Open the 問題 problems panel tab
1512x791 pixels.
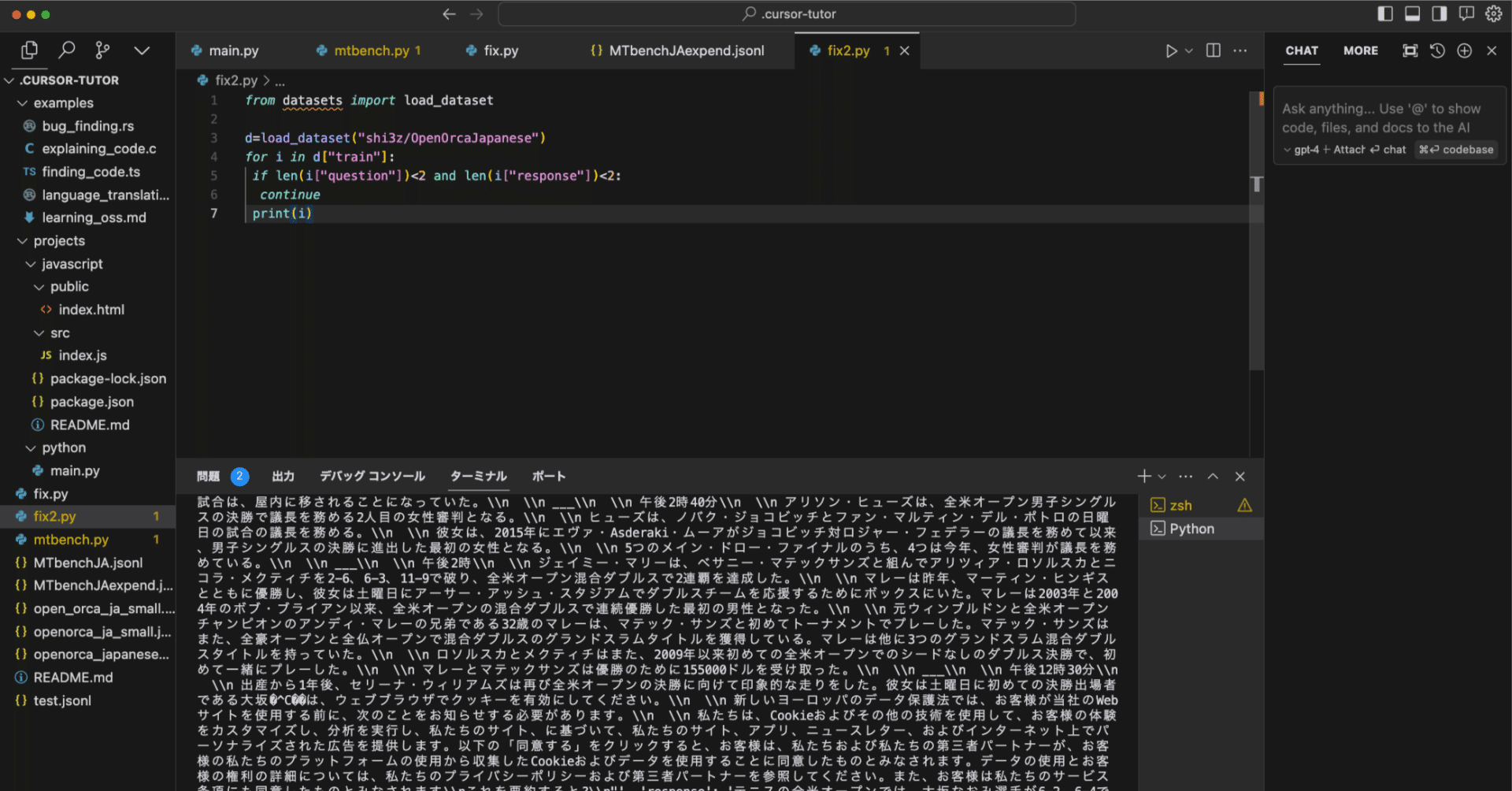point(208,476)
